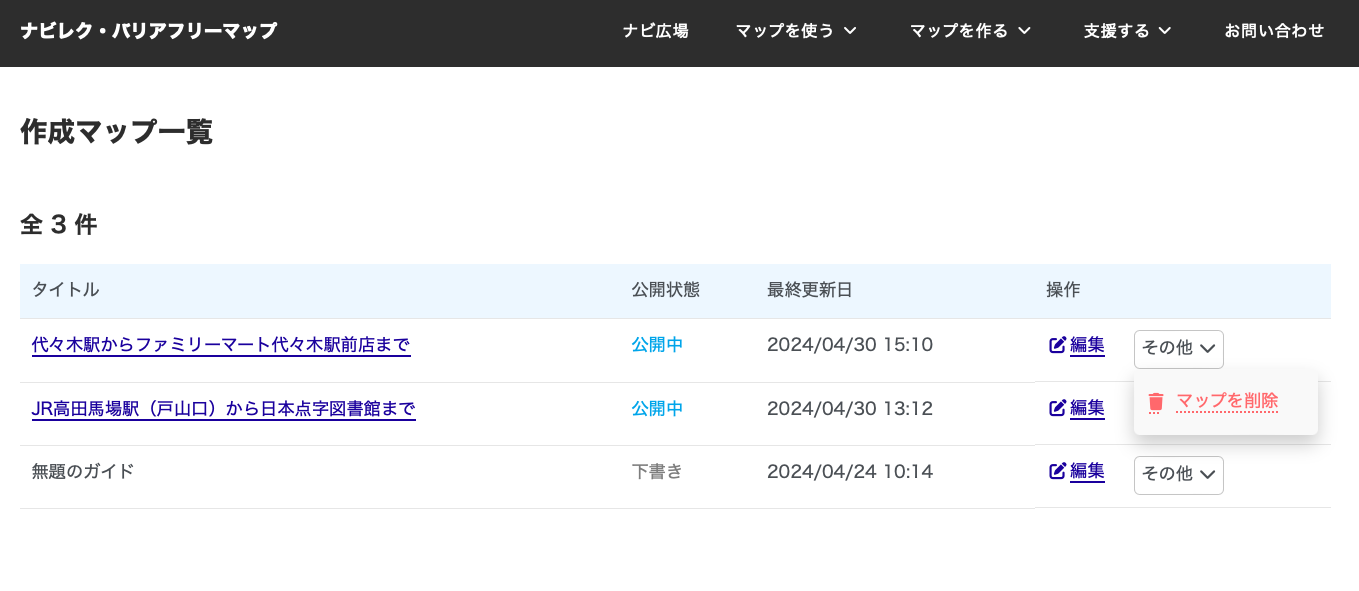The width and height of the screenshot is (1359, 591).
Task: Open the 代々木駅からファミリーマート代々木駅前店まで map link
Action: coord(221,345)
